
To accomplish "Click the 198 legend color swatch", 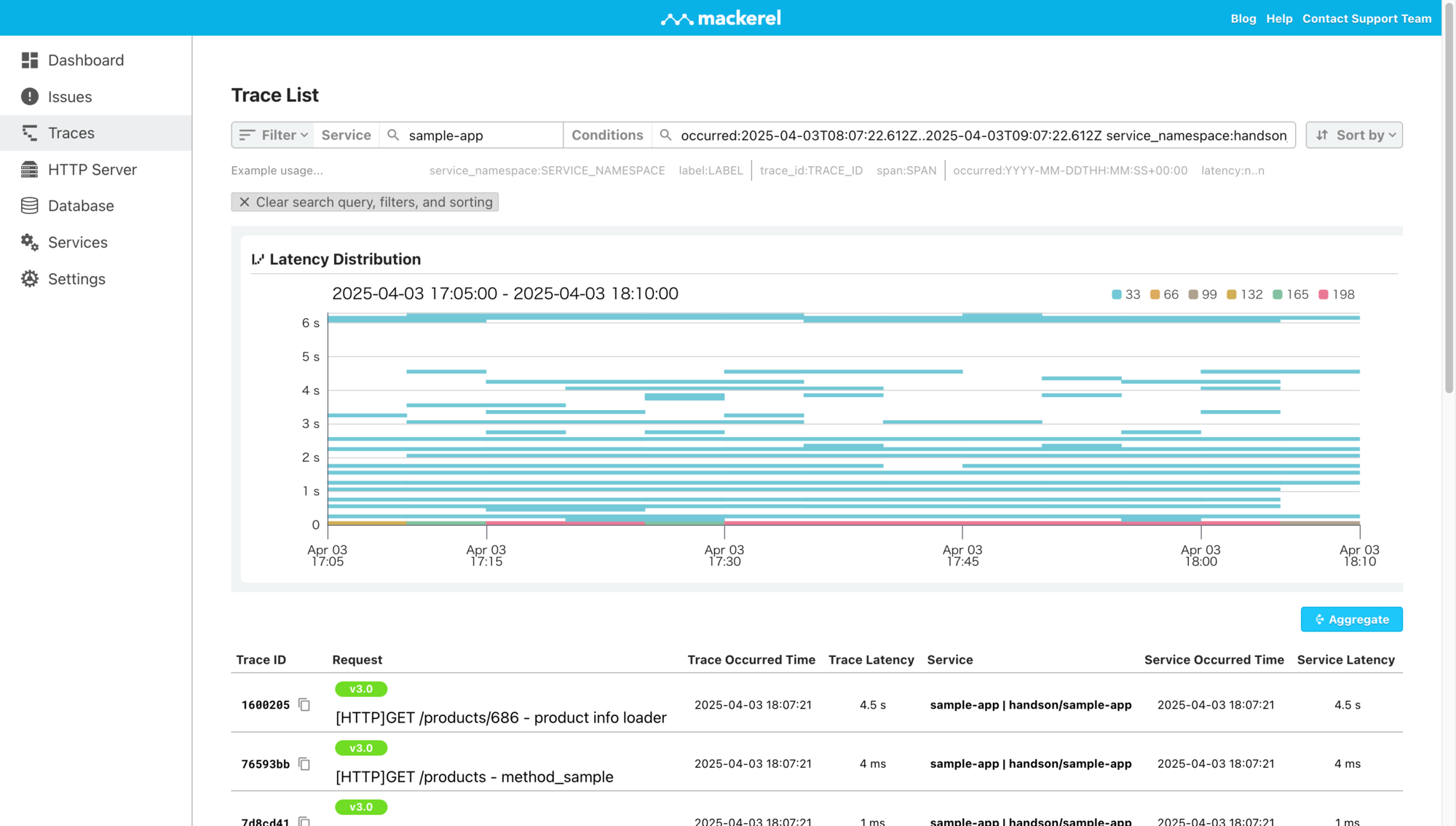I will [x=1324, y=295].
